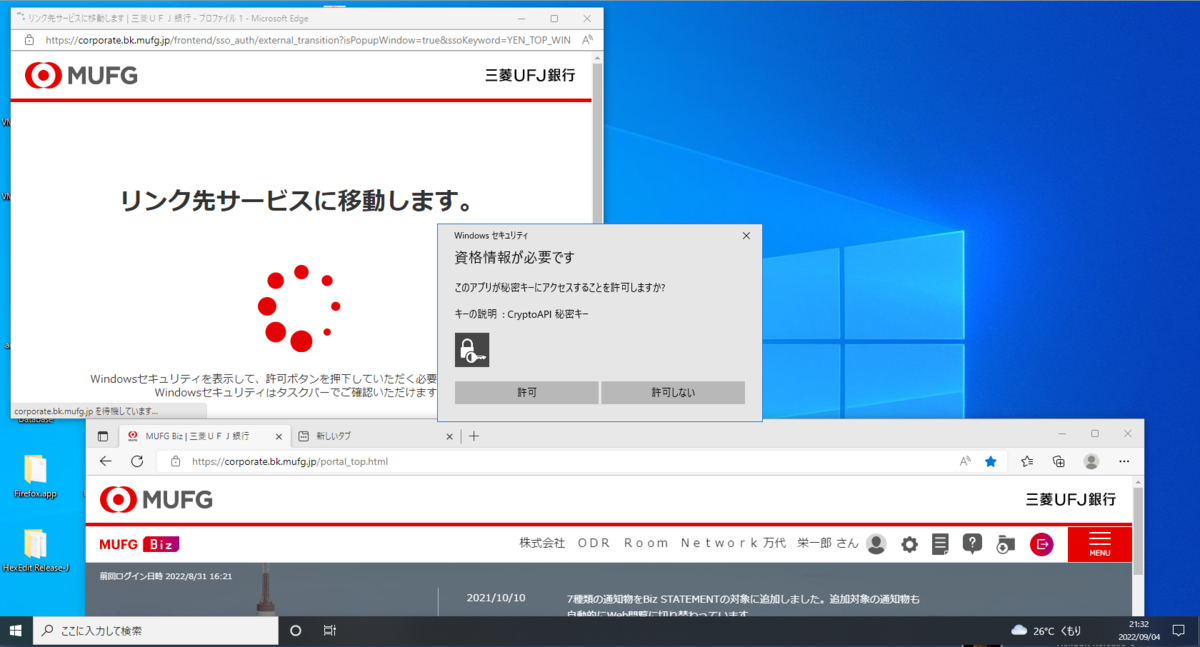Image resolution: width=1200 pixels, height=647 pixels.
Task: Open the document notices icon in MUFG Biz
Action: coord(940,544)
